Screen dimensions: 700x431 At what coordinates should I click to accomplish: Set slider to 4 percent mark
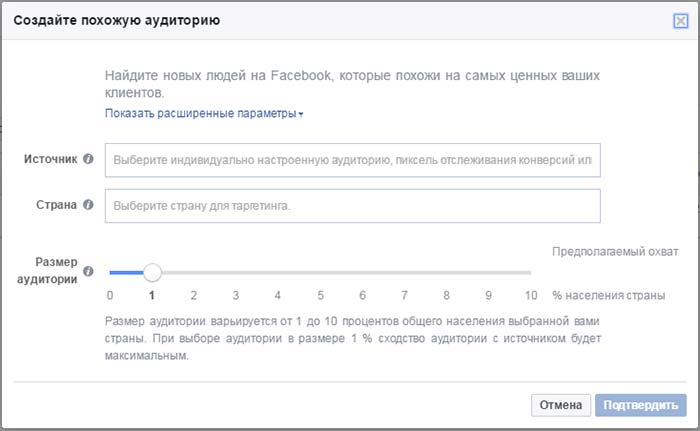tap(278, 272)
